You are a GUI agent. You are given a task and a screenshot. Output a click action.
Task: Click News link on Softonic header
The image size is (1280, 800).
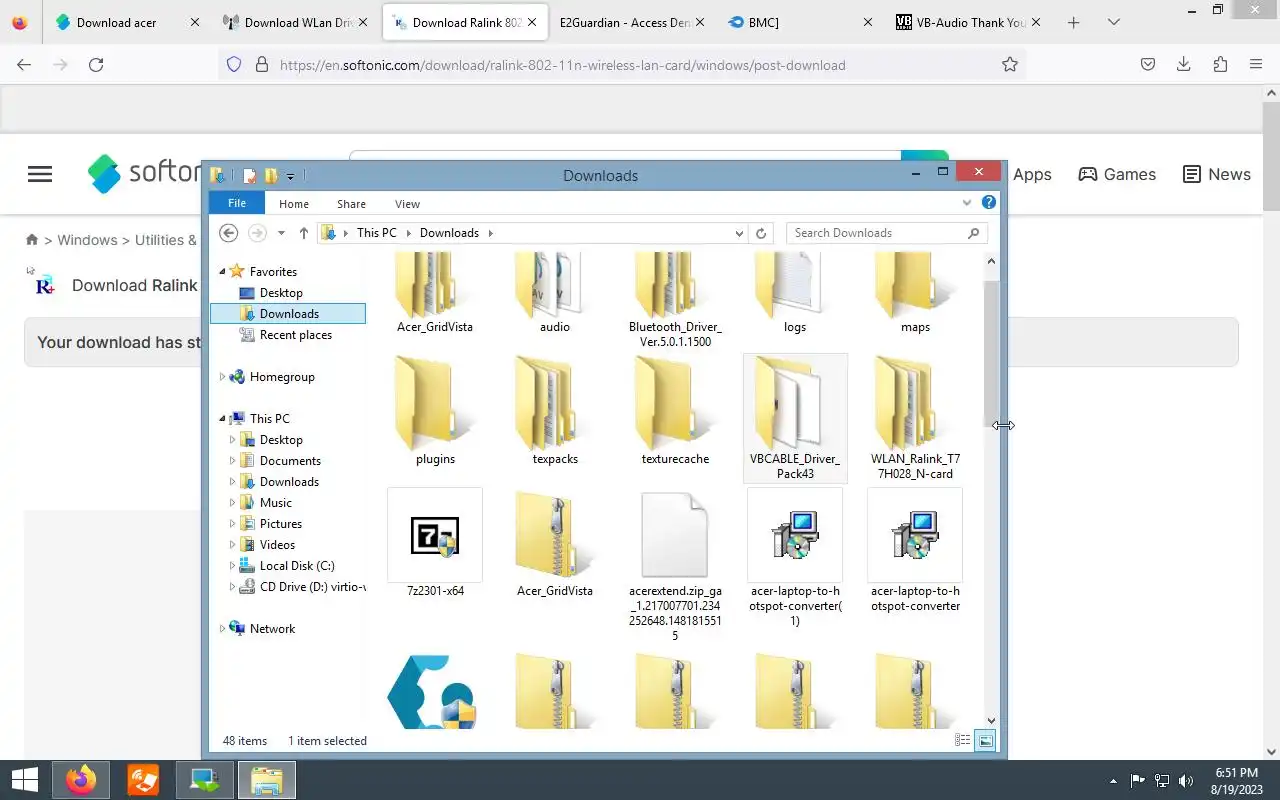pyautogui.click(x=1217, y=174)
